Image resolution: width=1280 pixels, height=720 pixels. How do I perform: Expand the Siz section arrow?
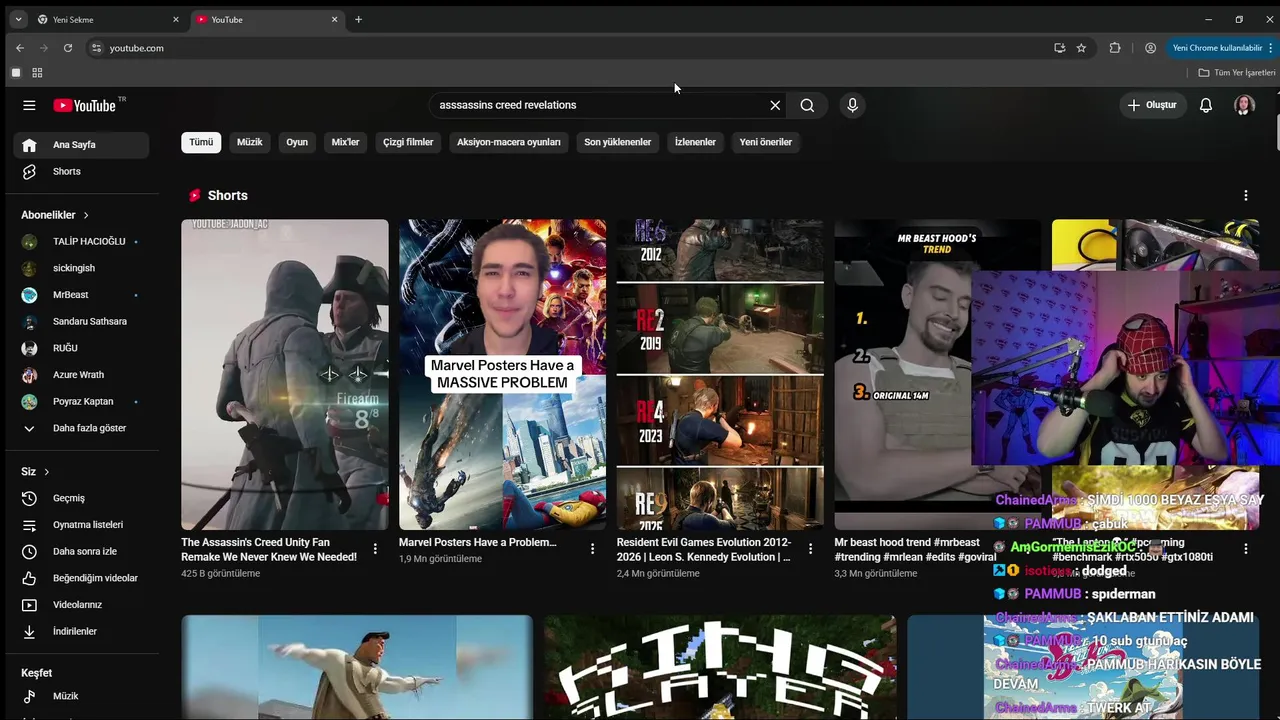coord(46,472)
